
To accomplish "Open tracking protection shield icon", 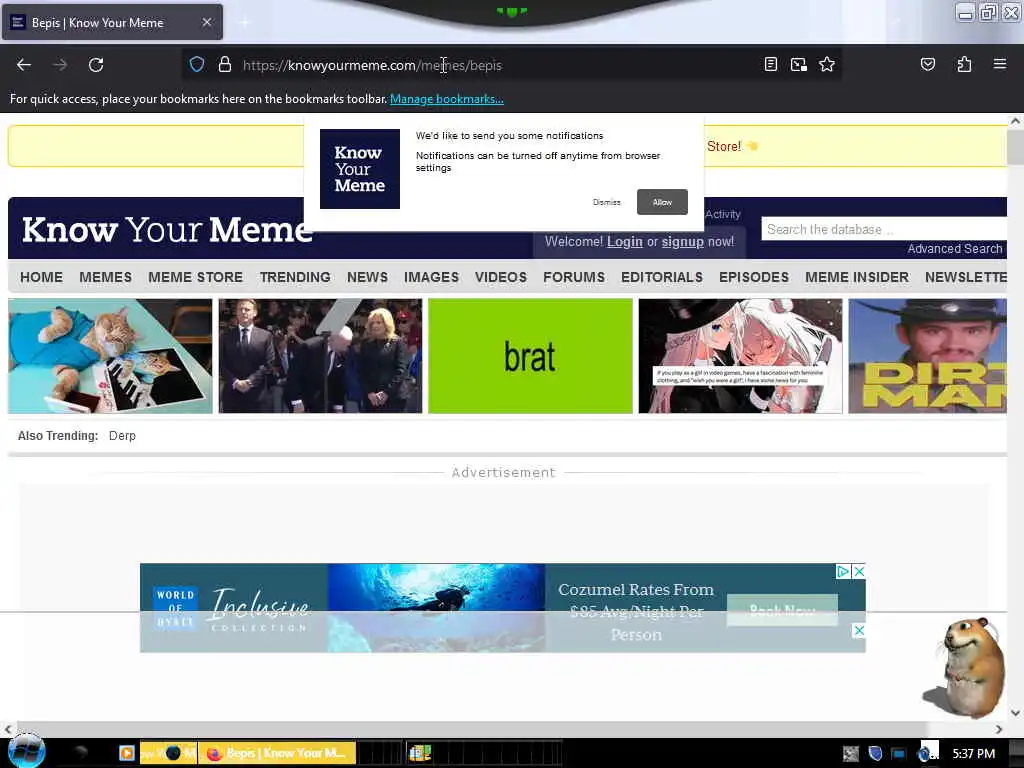I will click(197, 65).
